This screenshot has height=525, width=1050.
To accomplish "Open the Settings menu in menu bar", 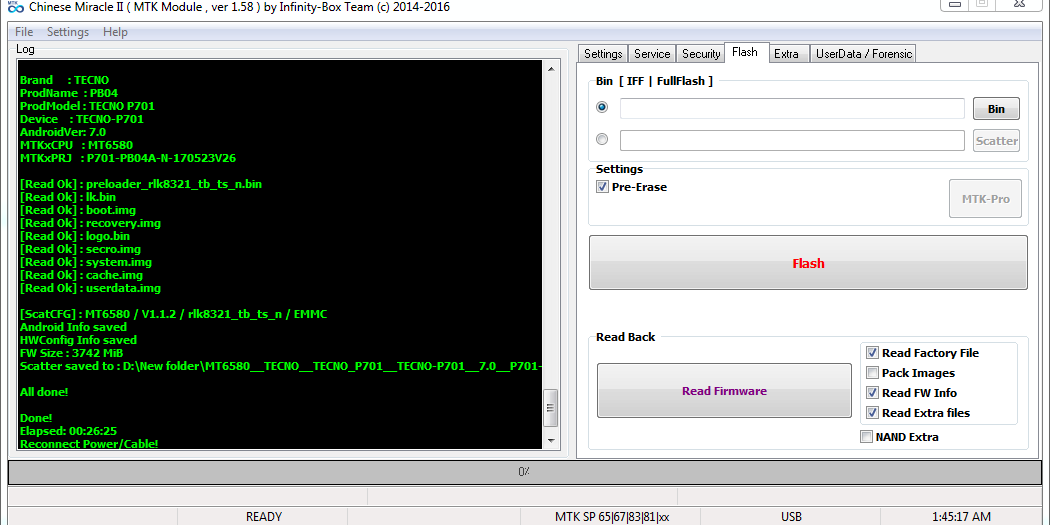I will [x=68, y=31].
